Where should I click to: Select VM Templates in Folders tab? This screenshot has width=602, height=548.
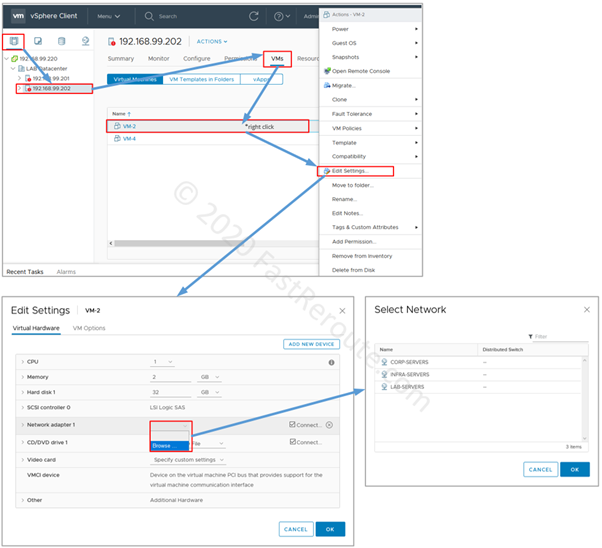202,79
